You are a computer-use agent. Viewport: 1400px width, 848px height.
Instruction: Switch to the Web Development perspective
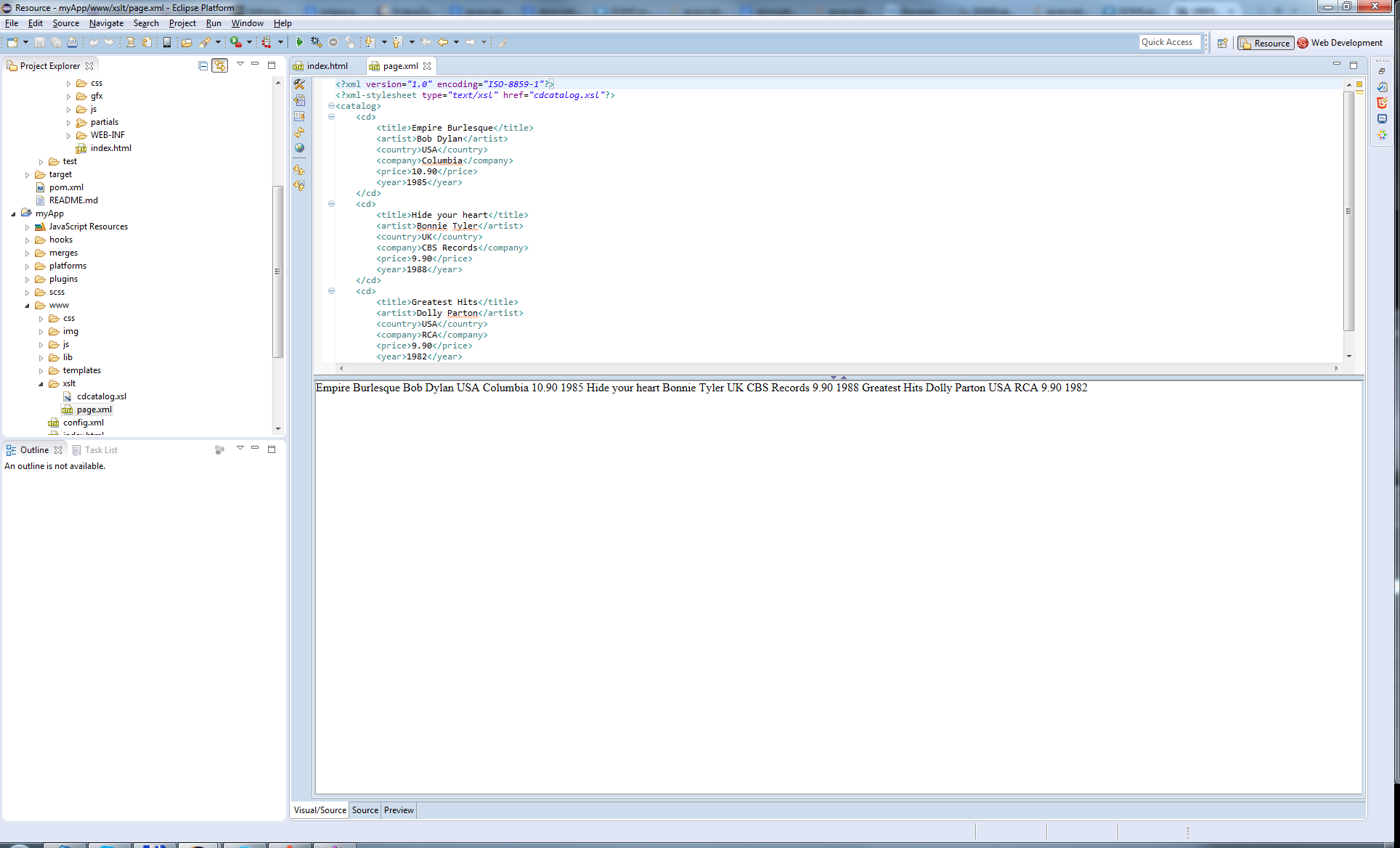pyautogui.click(x=1340, y=43)
